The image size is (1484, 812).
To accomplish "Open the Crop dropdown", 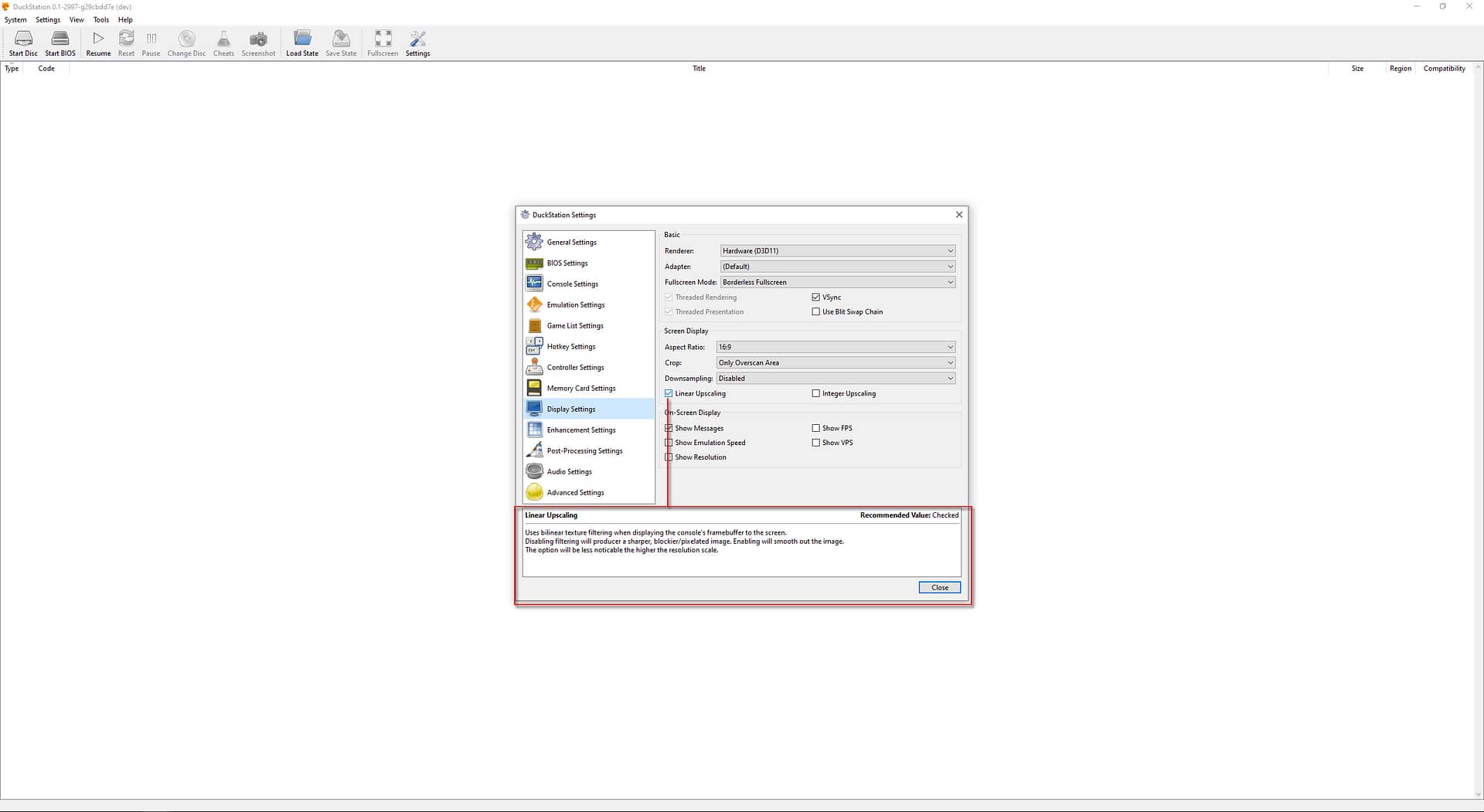I will (x=836, y=362).
